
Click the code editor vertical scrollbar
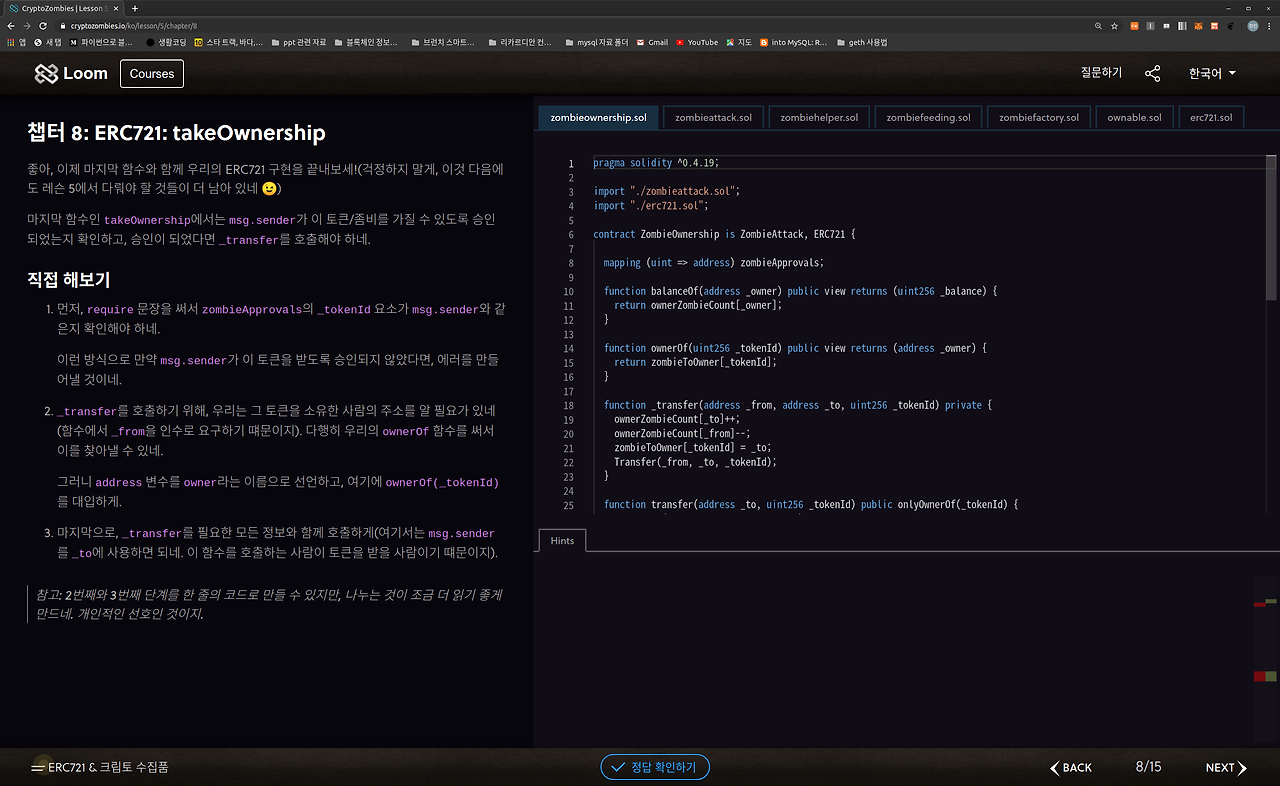(x=1272, y=228)
